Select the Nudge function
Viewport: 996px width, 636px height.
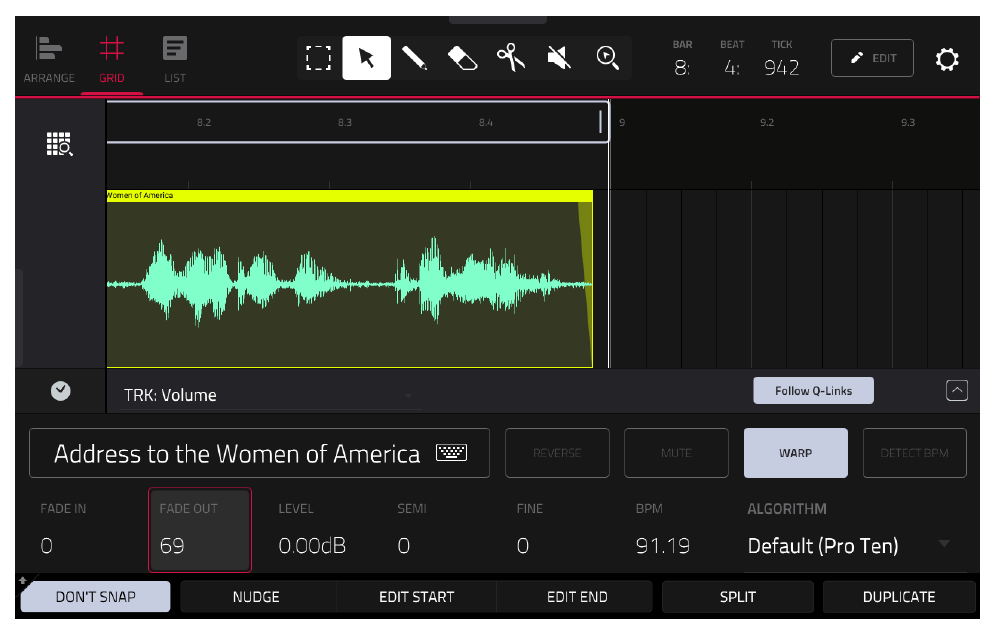click(256, 597)
